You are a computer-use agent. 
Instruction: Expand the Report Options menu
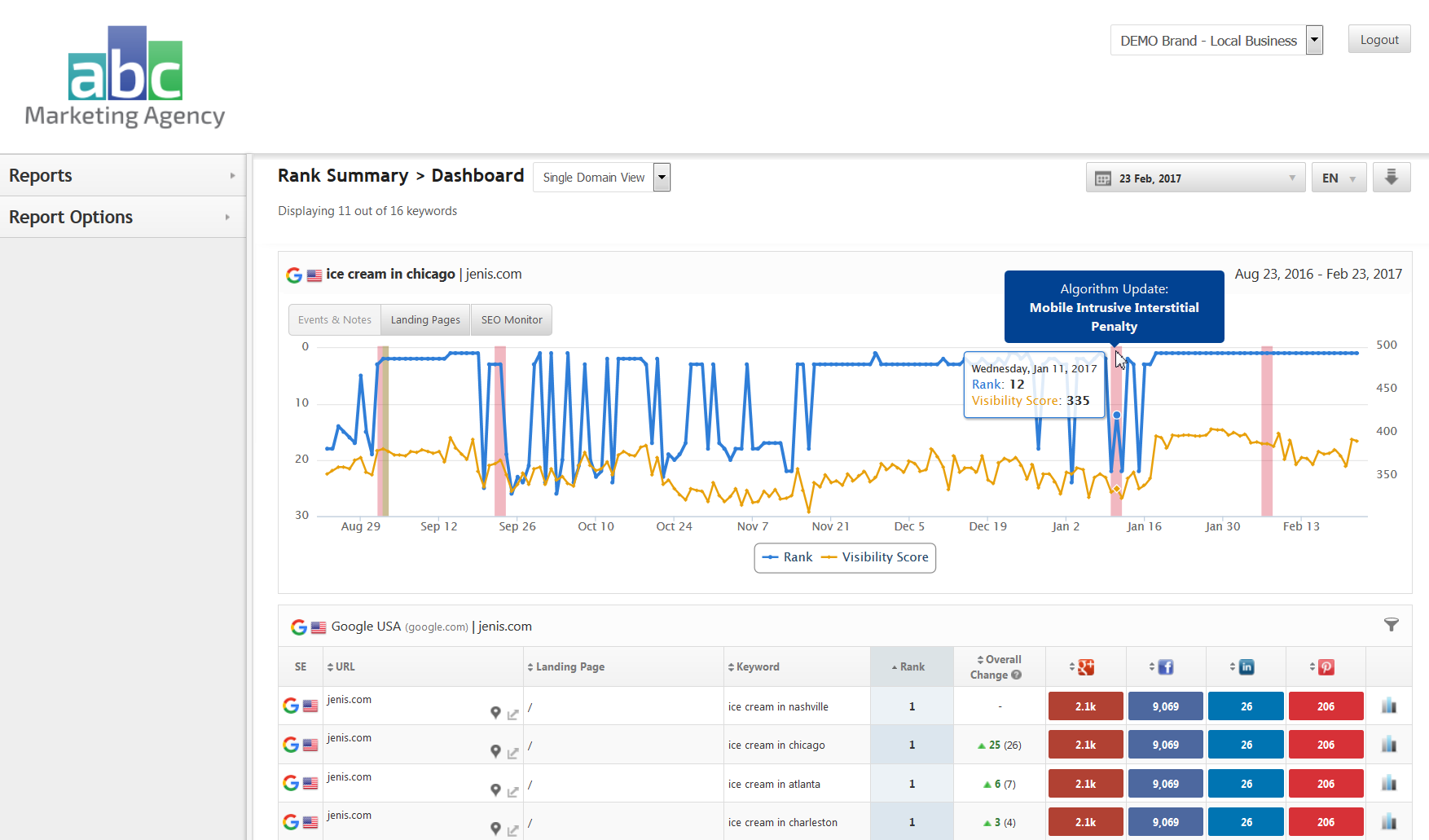122,218
